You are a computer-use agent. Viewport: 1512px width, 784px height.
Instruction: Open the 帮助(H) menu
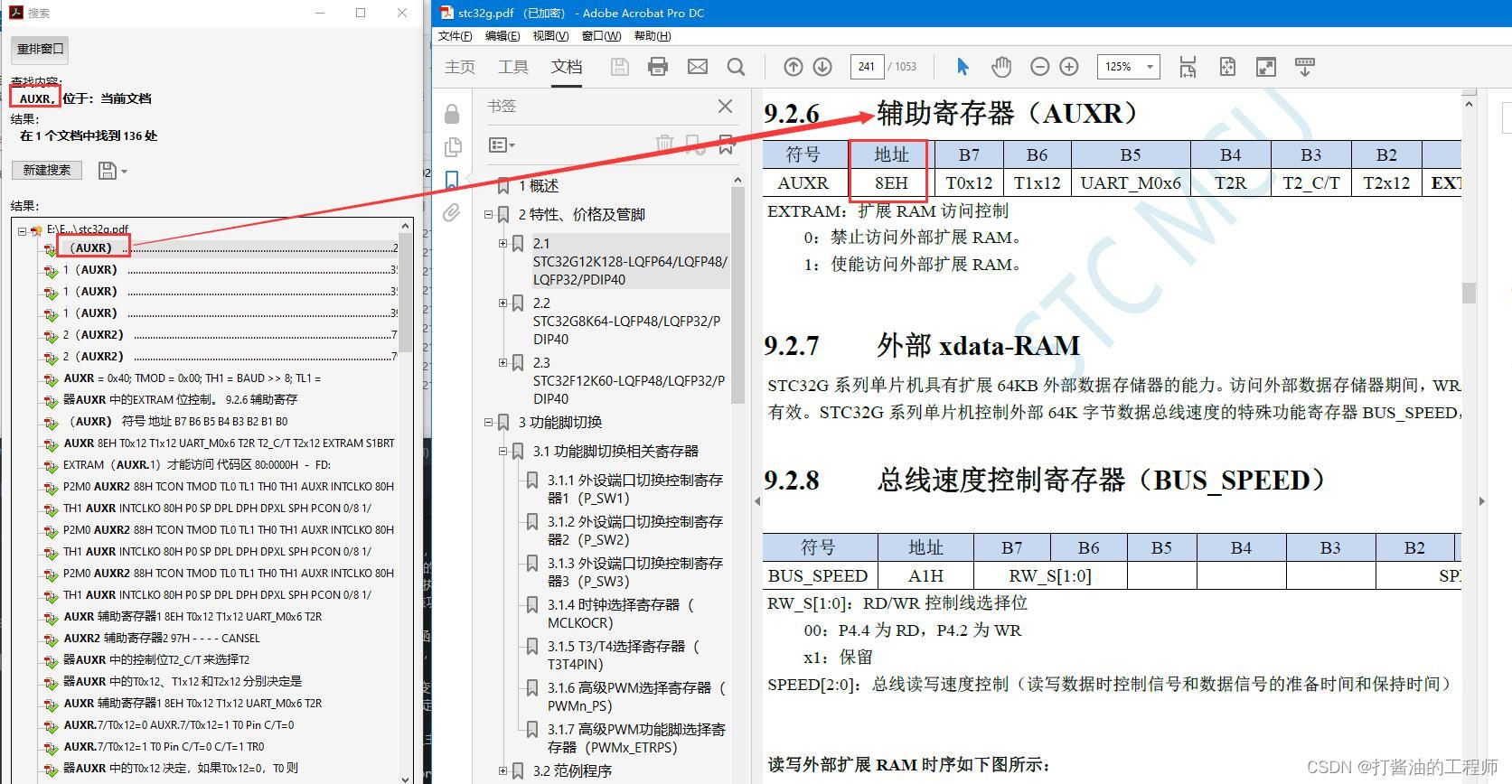[653, 36]
